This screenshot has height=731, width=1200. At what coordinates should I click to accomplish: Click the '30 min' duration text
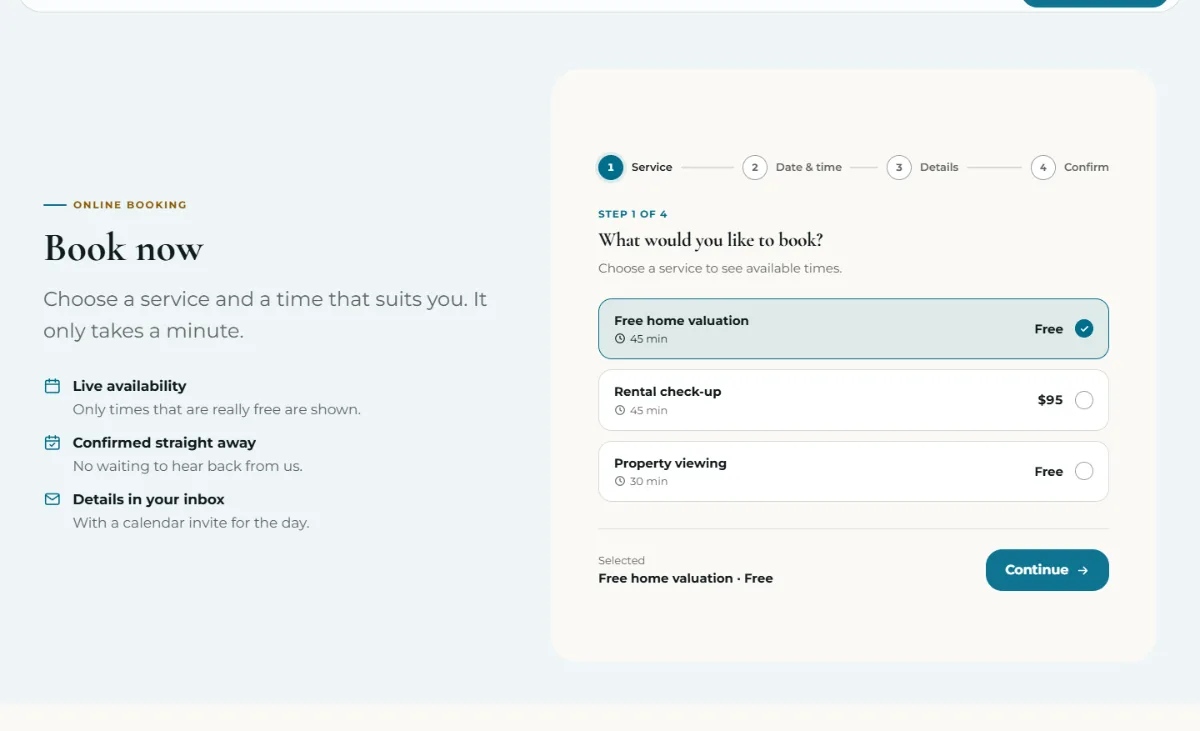(648, 482)
